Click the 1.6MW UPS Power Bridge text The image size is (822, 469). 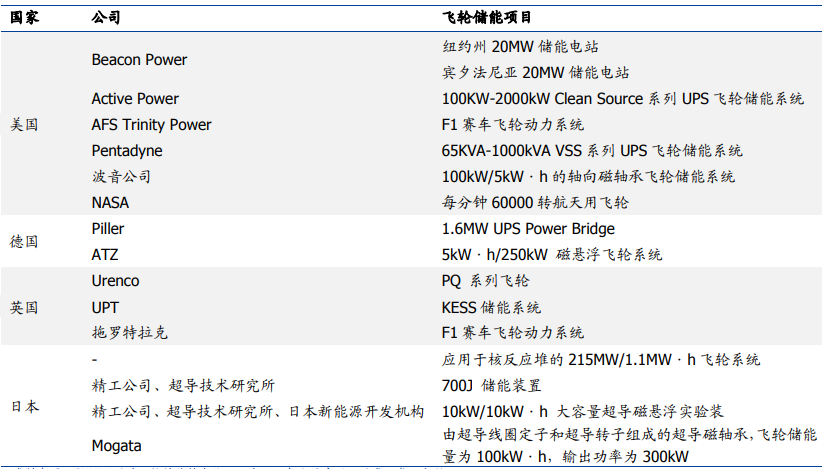coord(528,229)
